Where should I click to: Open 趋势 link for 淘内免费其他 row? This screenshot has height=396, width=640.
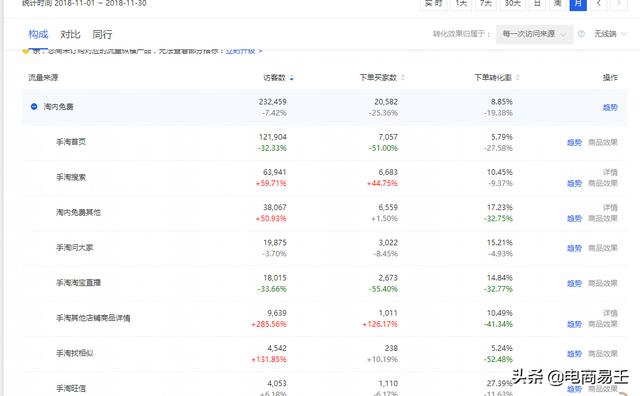coord(574,218)
